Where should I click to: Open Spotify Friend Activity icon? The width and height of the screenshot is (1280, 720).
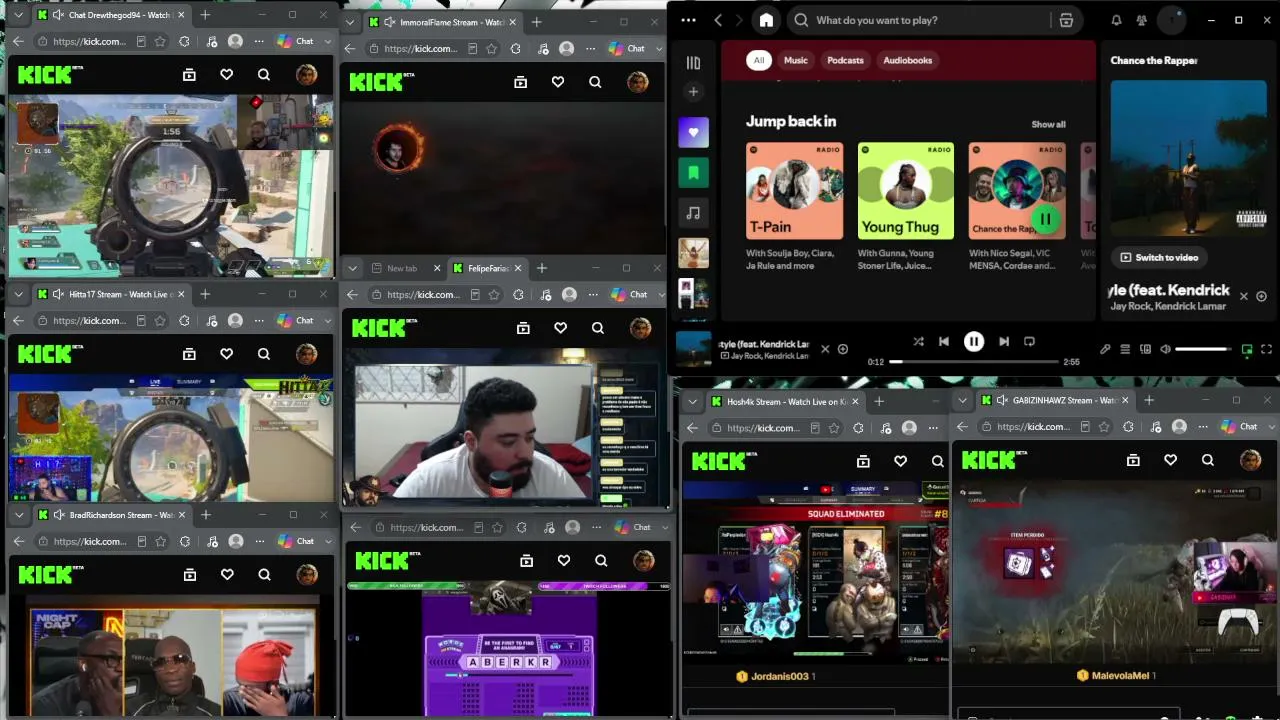click(1142, 20)
